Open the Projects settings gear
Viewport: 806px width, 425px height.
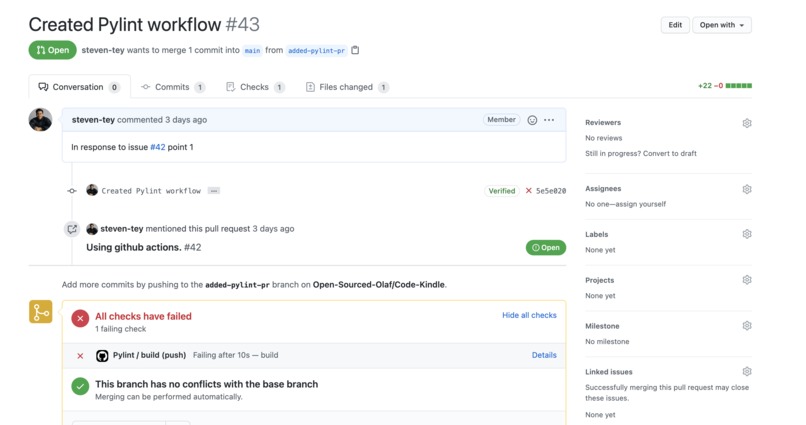[x=747, y=280]
